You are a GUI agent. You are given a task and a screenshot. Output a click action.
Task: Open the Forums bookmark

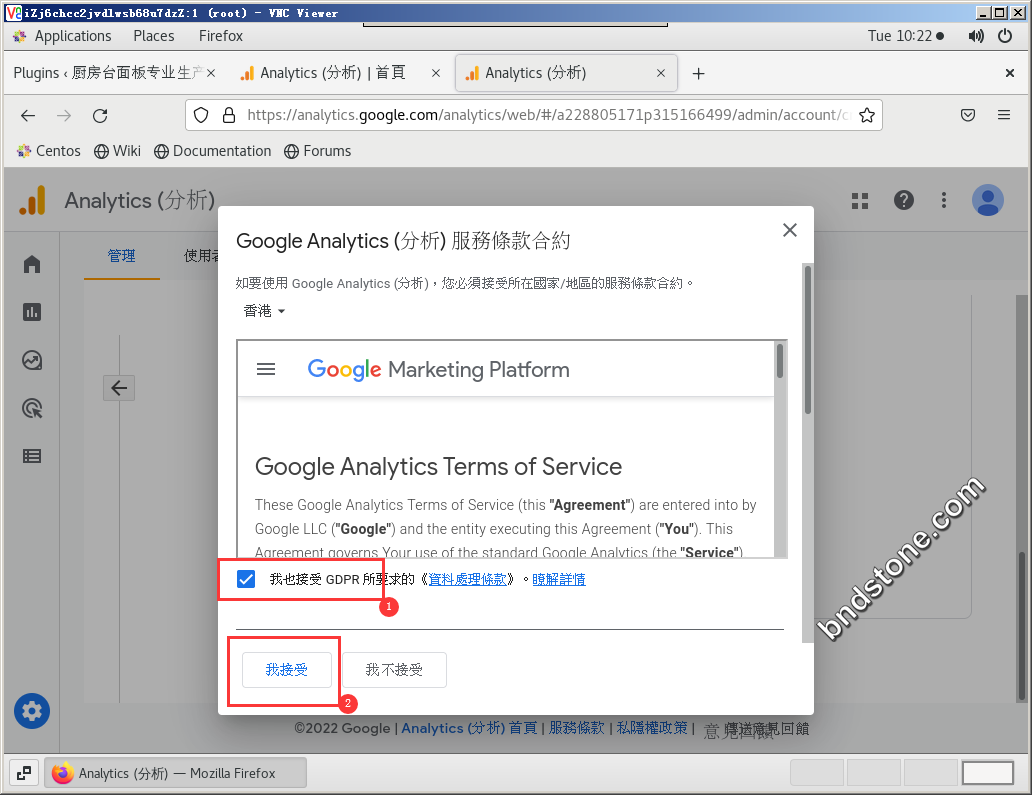[318, 151]
